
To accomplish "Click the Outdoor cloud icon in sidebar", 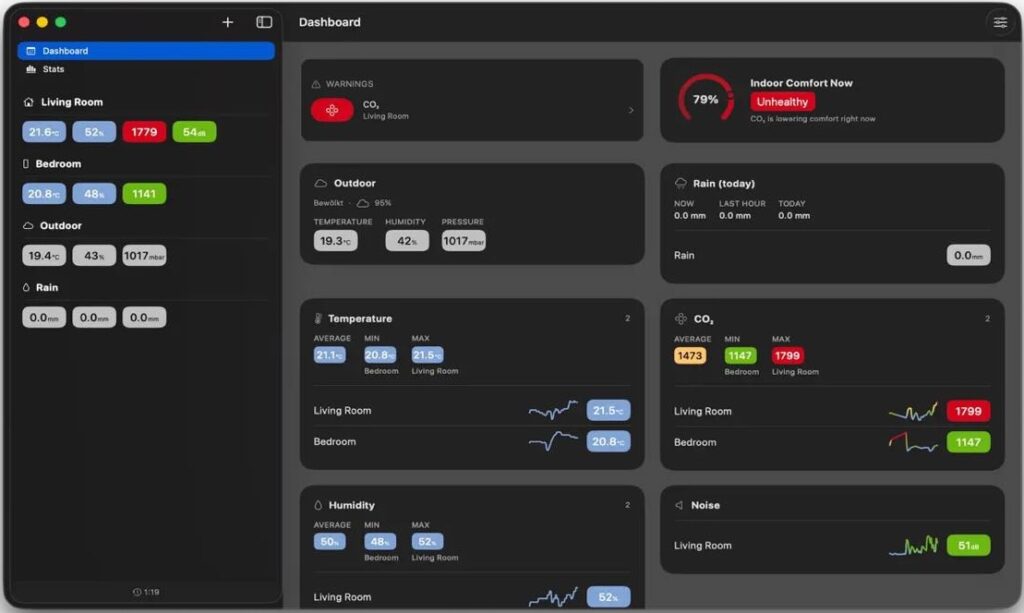I will click(27, 226).
